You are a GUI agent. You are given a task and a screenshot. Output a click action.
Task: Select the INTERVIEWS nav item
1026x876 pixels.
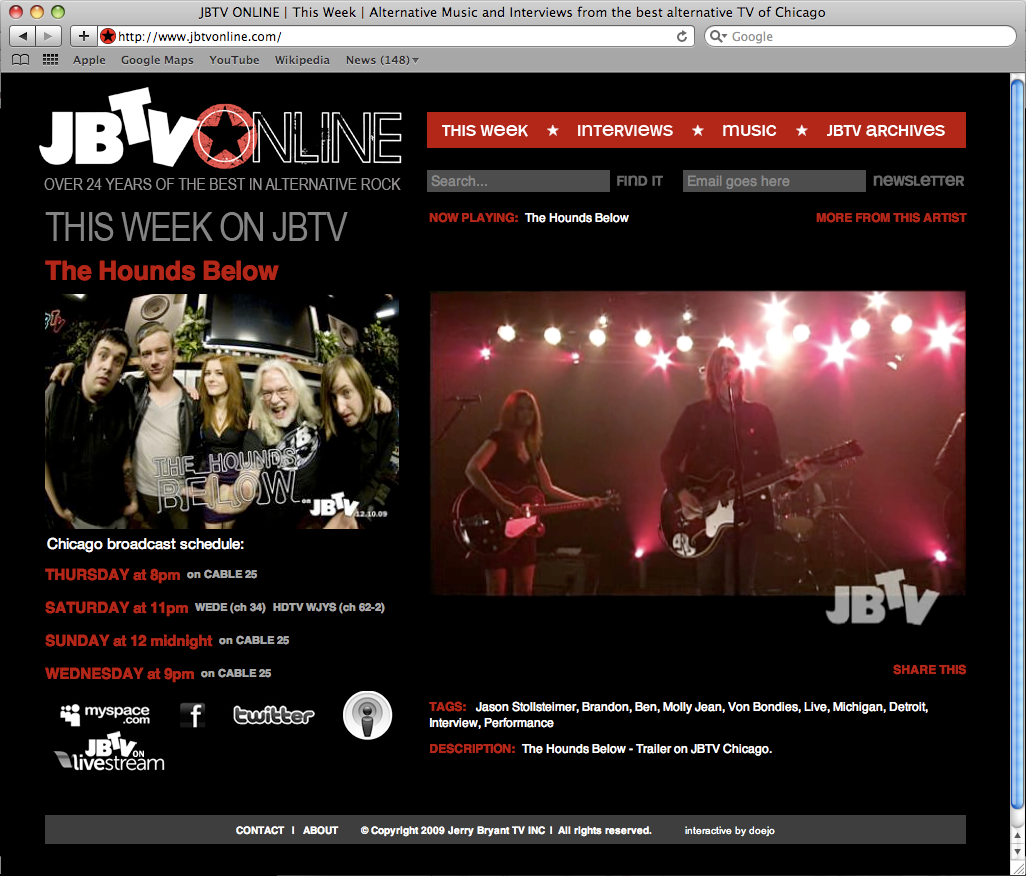click(x=624, y=130)
